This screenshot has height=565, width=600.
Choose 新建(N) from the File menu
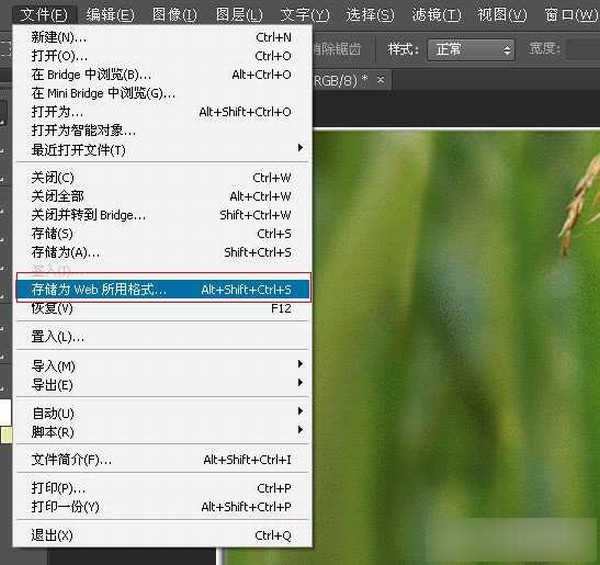pyautogui.click(x=60, y=37)
